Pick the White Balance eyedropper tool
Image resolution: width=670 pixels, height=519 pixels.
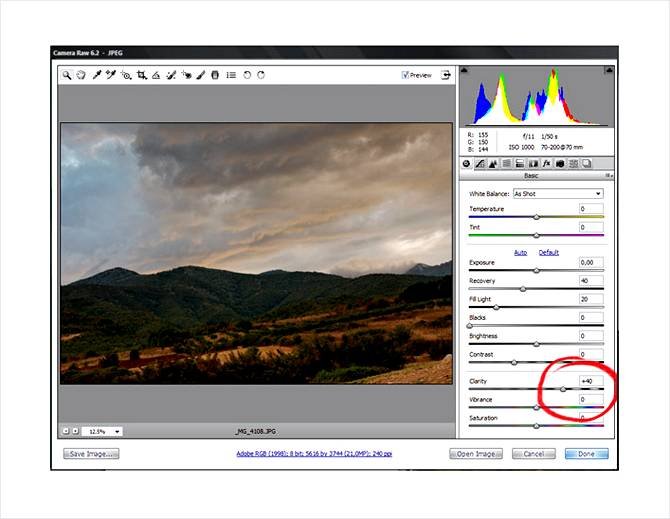click(97, 75)
